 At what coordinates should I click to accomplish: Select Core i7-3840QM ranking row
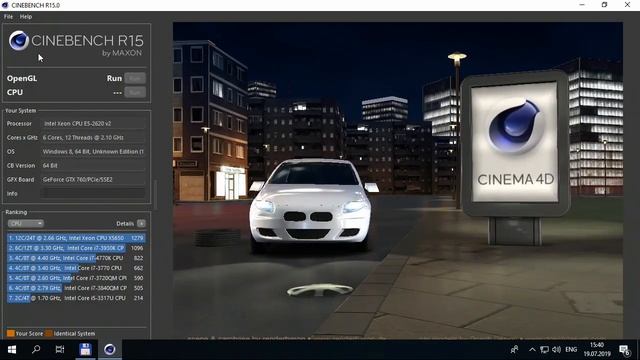click(x=76, y=288)
